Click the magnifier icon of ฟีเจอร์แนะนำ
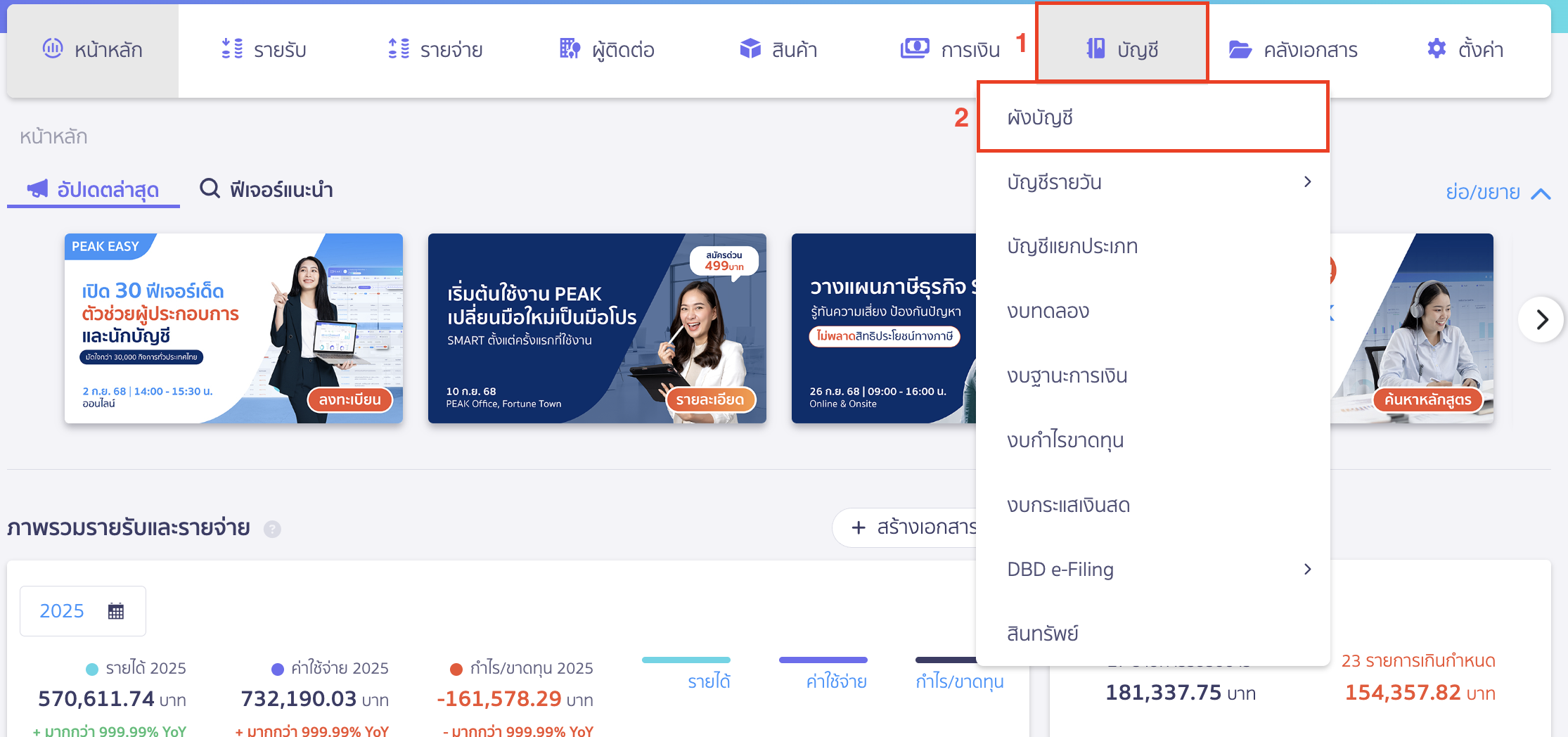The image size is (1568, 737). (210, 188)
